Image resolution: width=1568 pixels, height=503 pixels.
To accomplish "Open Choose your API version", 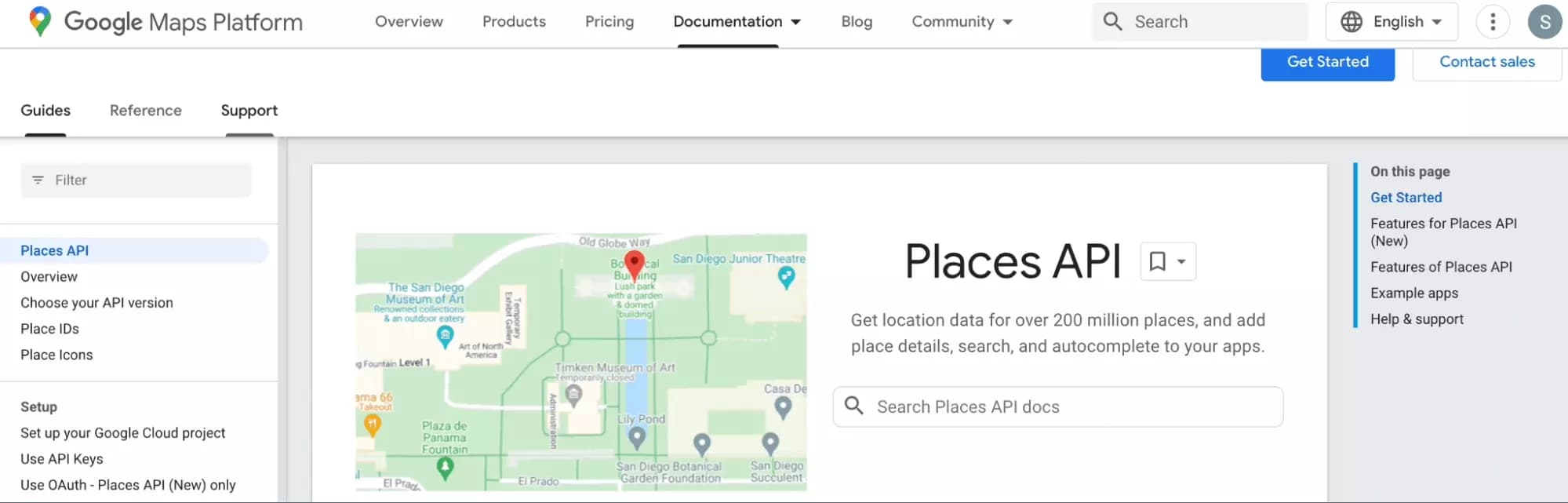I will 96,302.
